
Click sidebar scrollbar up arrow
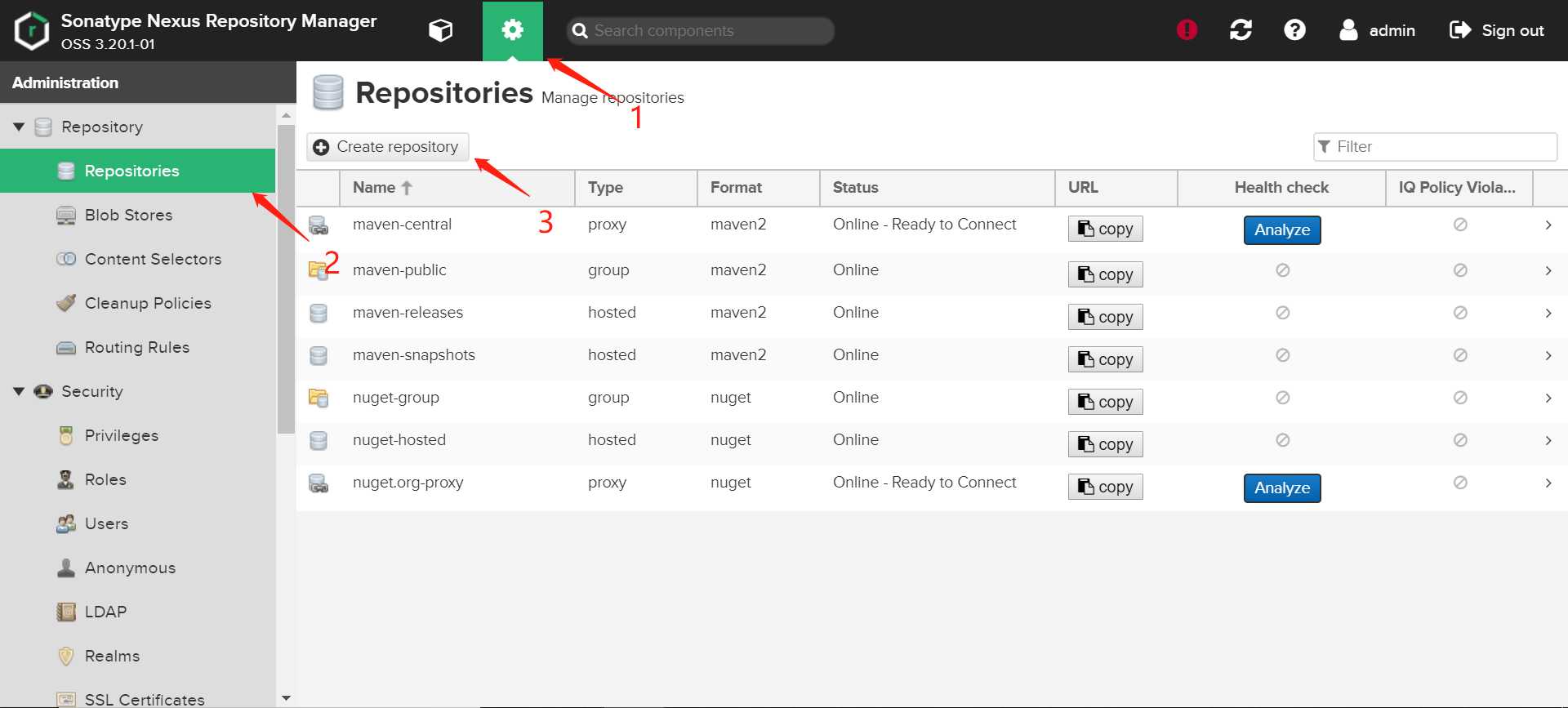point(286,115)
